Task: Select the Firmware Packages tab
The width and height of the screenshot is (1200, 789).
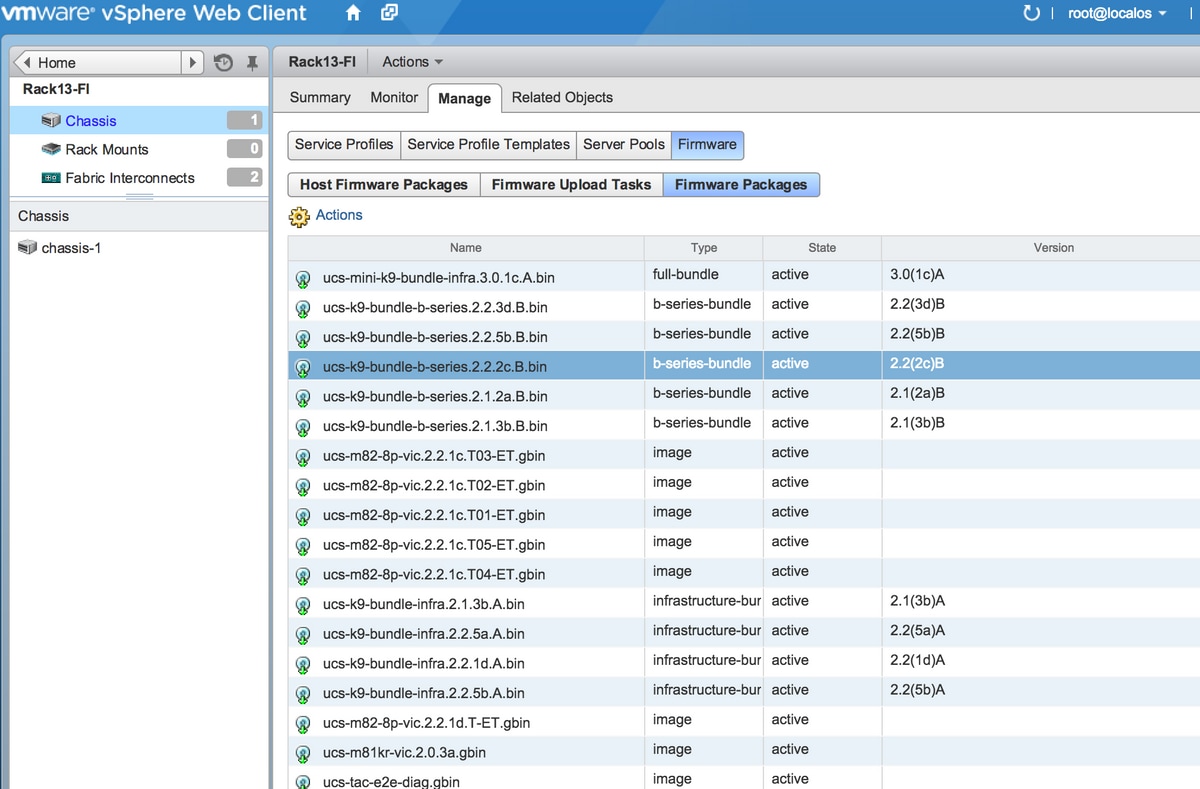Action: pos(741,185)
